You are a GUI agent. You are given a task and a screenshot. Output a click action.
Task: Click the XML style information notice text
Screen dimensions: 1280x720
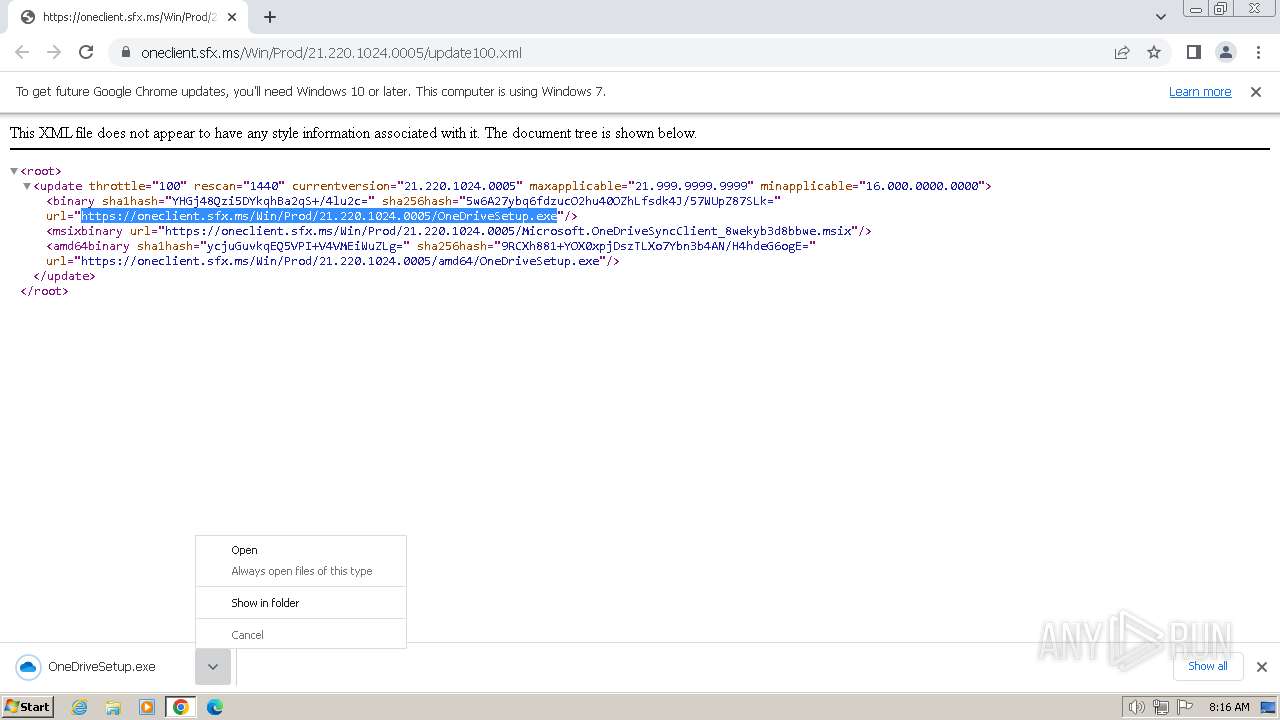click(x=353, y=133)
